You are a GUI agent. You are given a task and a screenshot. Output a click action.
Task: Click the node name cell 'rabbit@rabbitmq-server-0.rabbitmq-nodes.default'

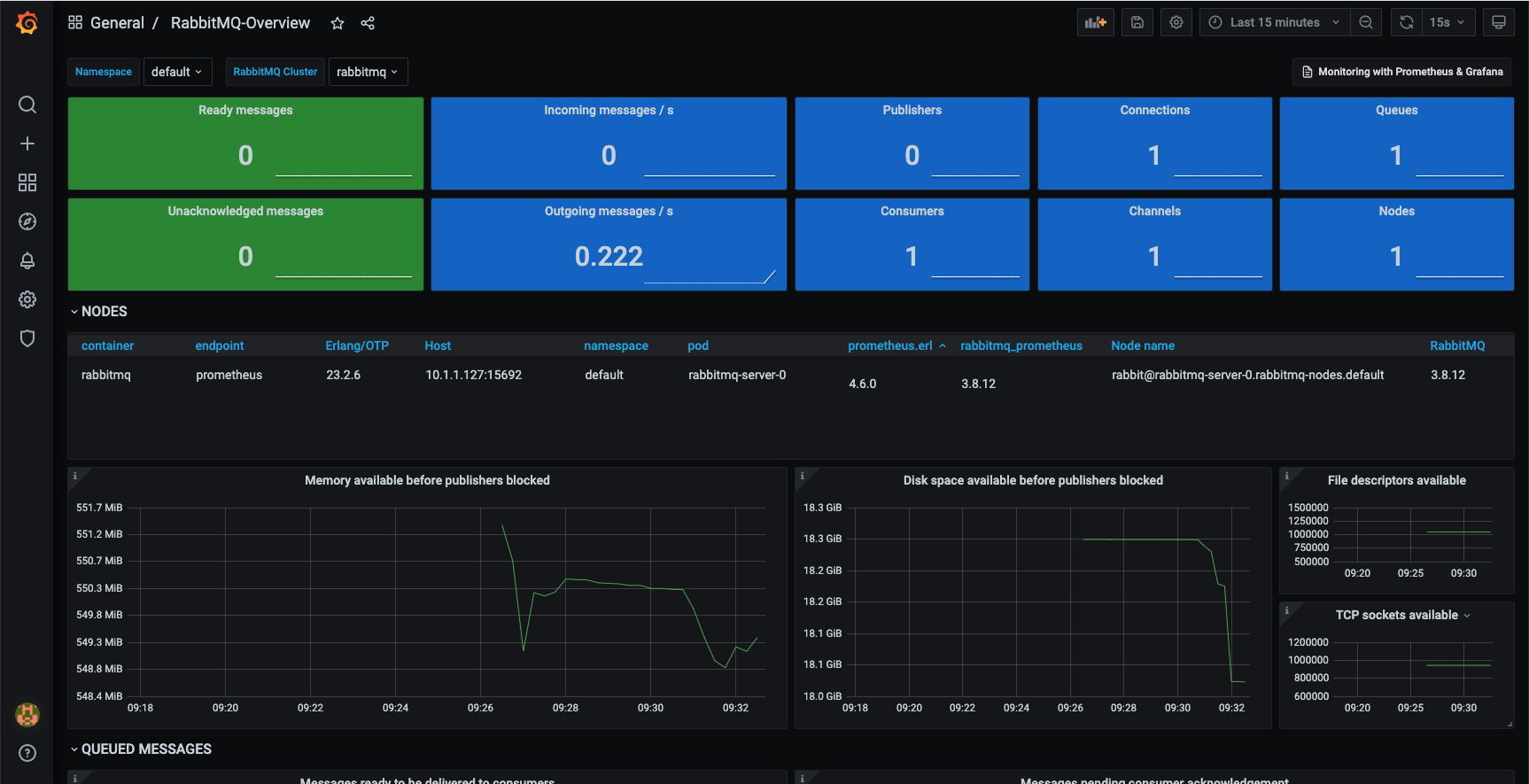1247,375
